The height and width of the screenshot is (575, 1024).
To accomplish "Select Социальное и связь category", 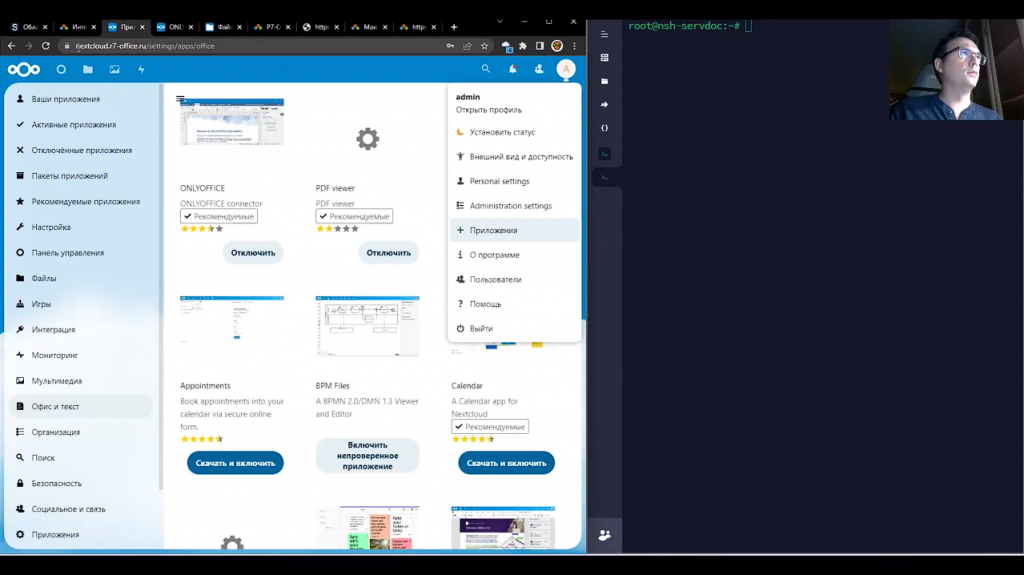I will pos(82,509).
